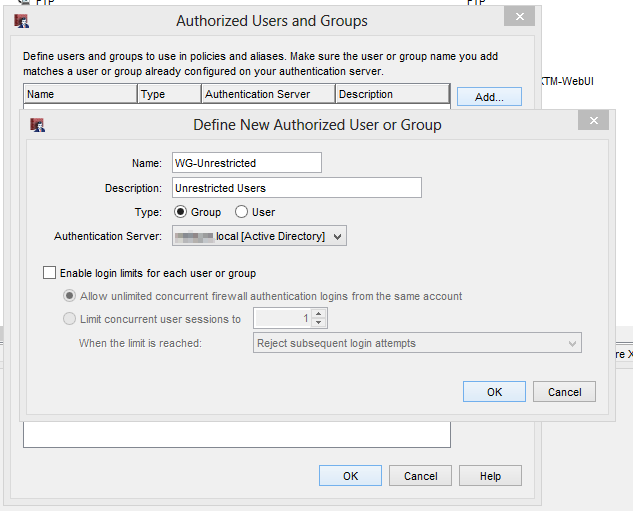This screenshot has height=511, width=633.
Task: Confirm with OK in Define New dialog
Action: tap(494, 392)
